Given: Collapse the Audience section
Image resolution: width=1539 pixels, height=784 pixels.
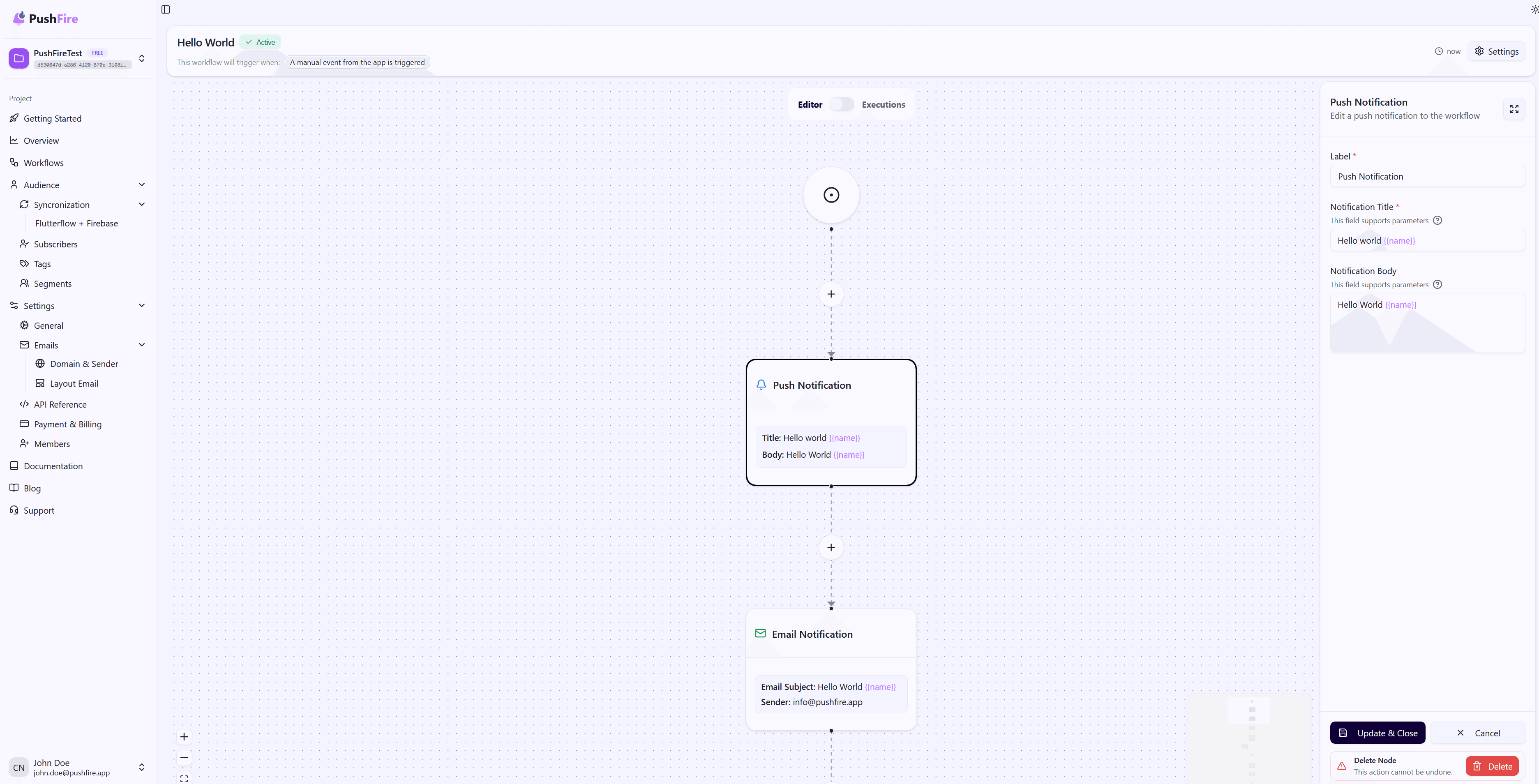Looking at the screenshot, I should [142, 184].
